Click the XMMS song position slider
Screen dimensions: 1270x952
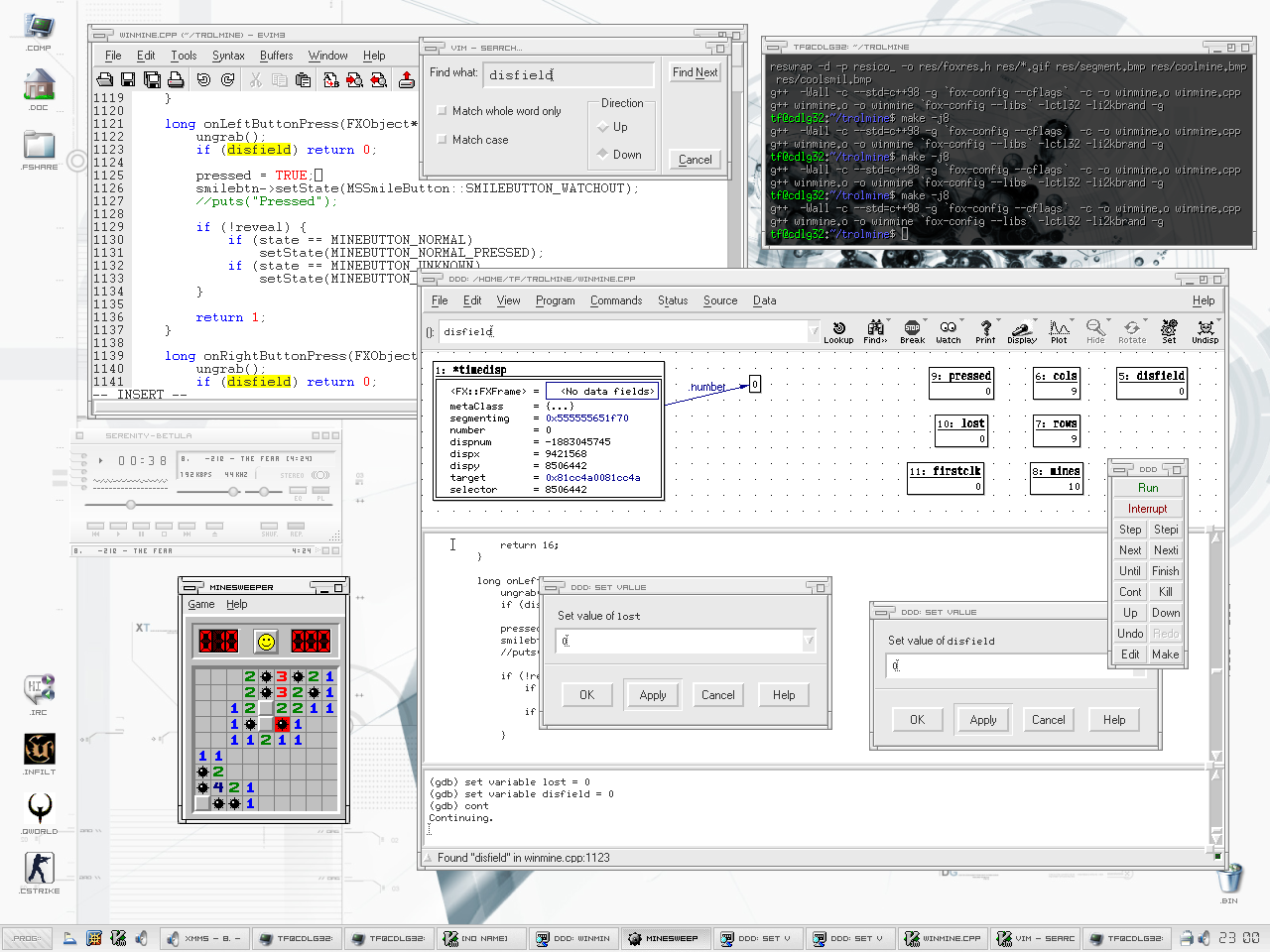tap(130, 505)
